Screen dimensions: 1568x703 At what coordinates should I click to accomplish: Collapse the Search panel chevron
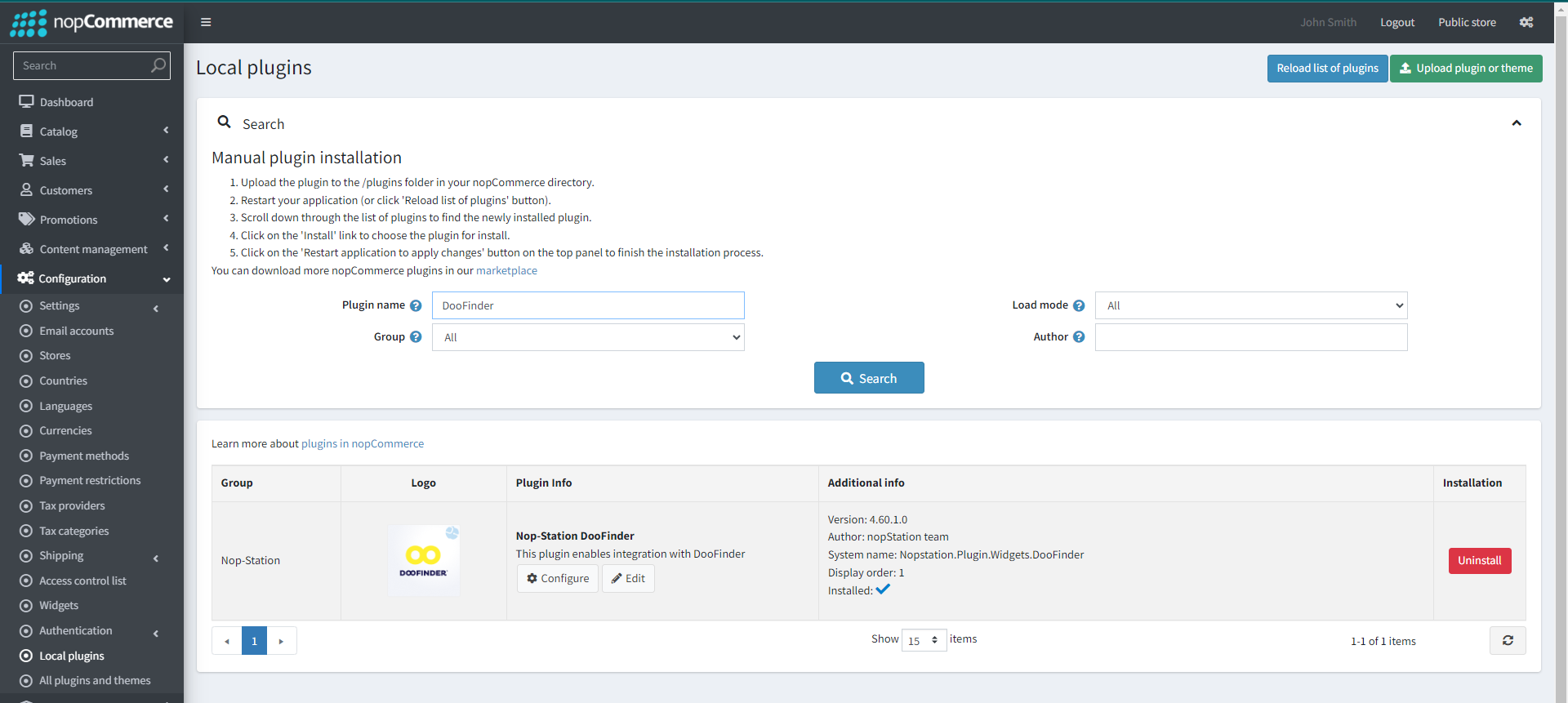1517,123
